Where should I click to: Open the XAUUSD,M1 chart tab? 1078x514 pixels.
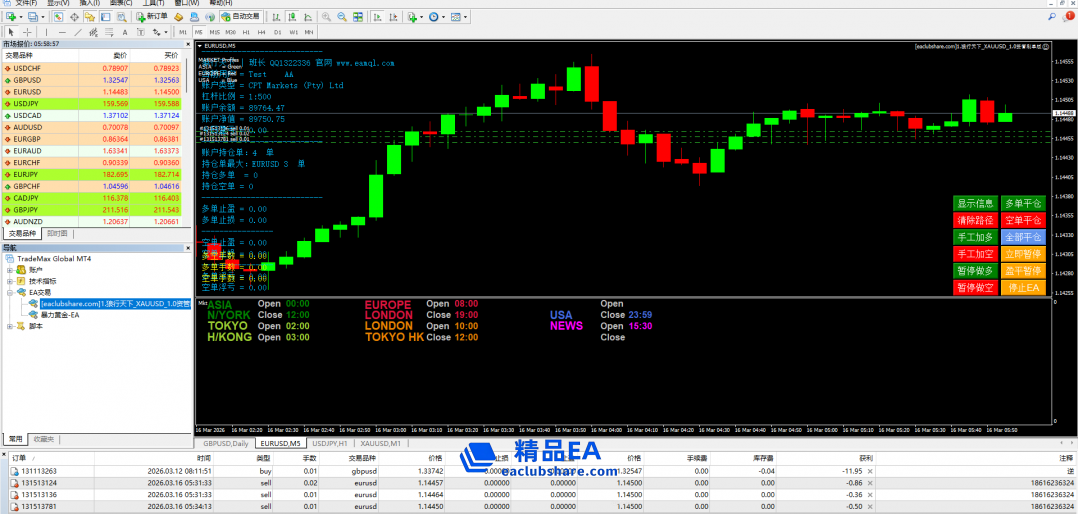(x=380, y=442)
